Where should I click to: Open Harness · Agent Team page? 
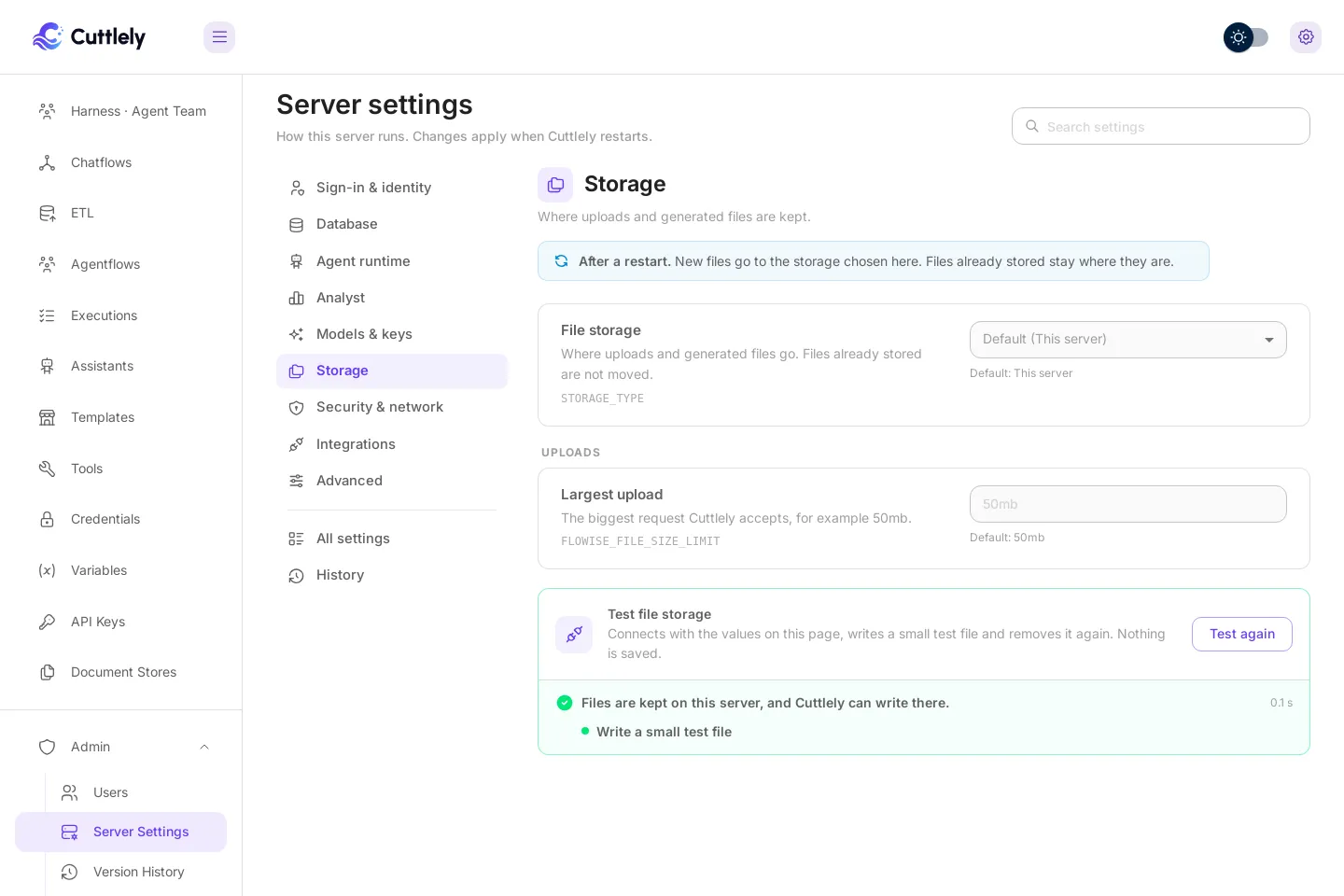(121, 111)
